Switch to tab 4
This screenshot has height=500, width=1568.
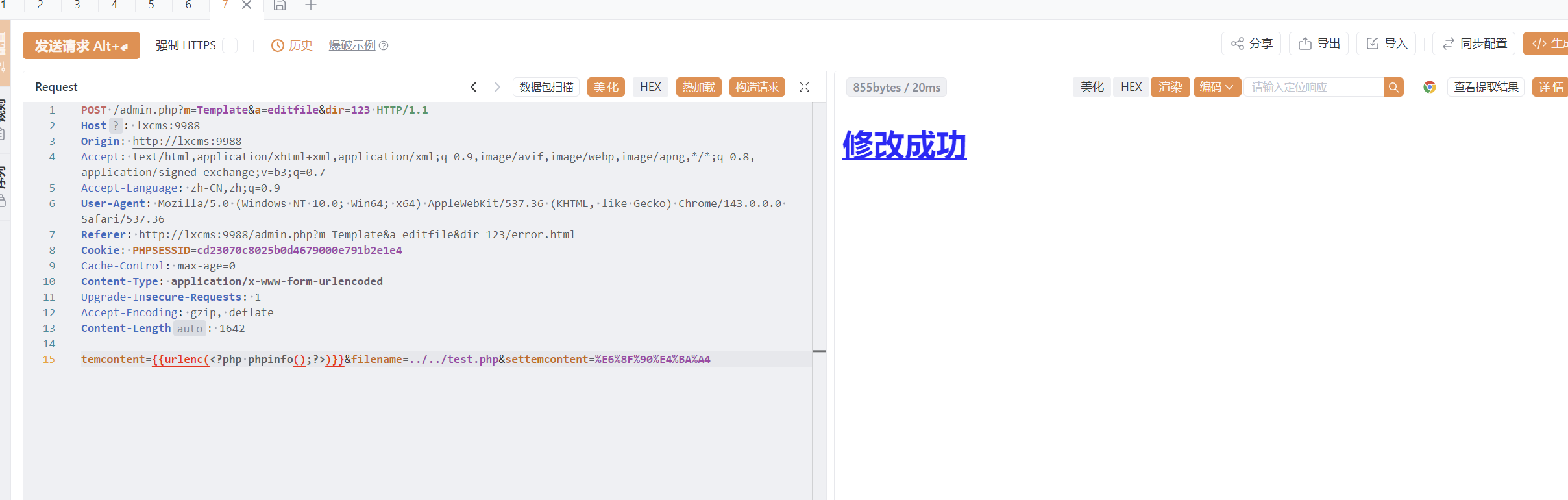[x=114, y=6]
